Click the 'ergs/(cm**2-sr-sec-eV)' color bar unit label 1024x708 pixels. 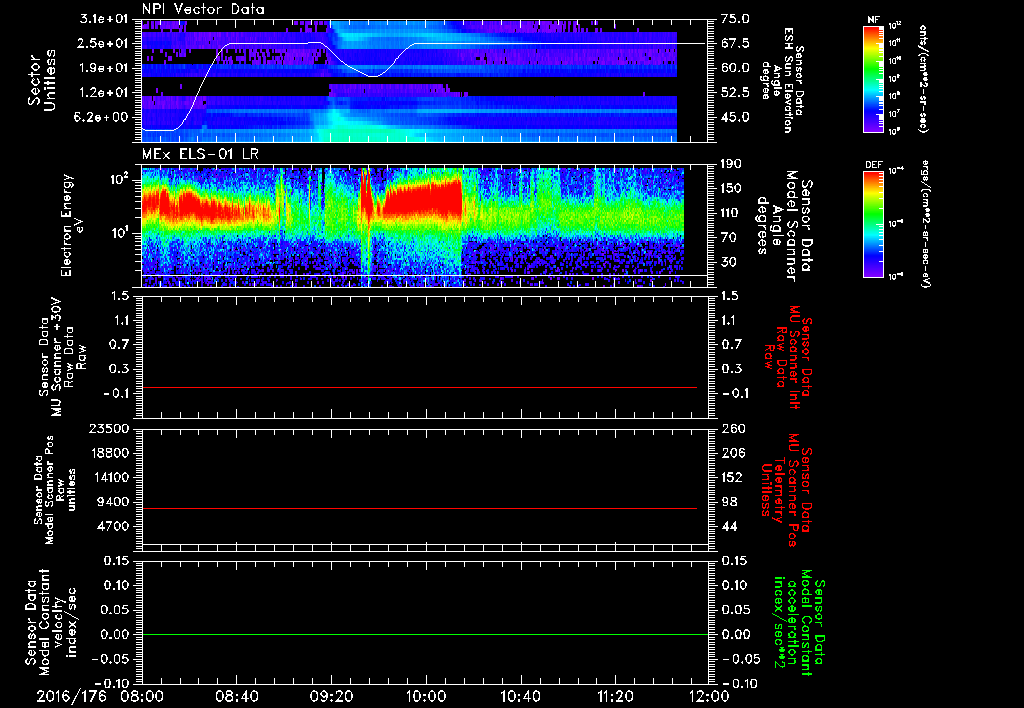(925, 223)
